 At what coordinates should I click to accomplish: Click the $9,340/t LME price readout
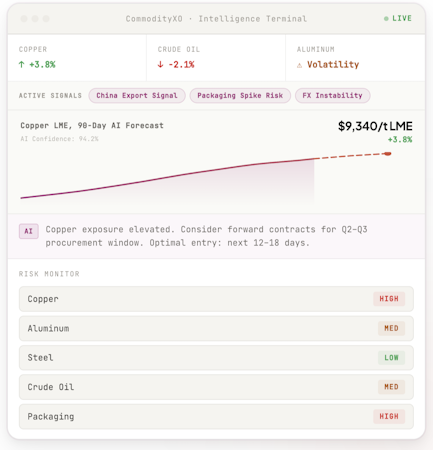point(375,126)
